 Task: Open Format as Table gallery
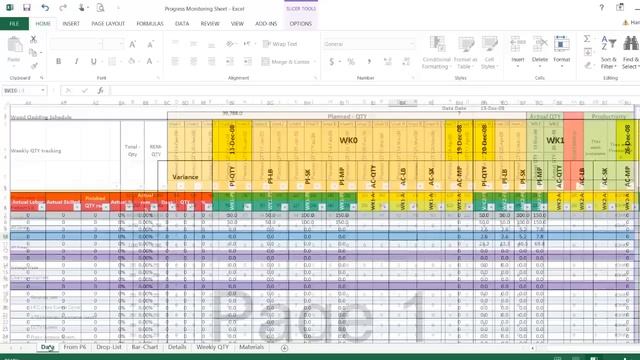465,52
